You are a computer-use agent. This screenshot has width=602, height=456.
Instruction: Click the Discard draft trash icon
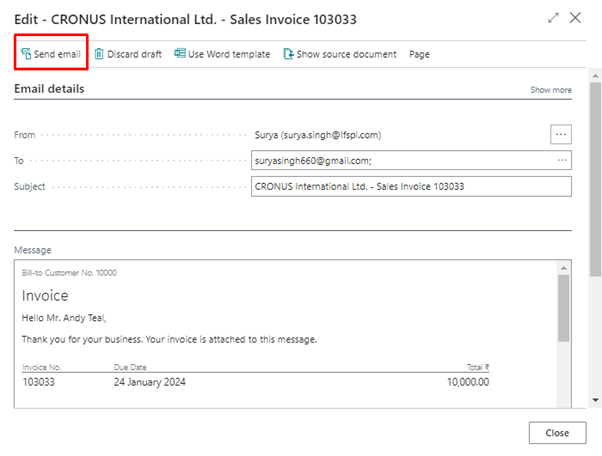click(99, 54)
